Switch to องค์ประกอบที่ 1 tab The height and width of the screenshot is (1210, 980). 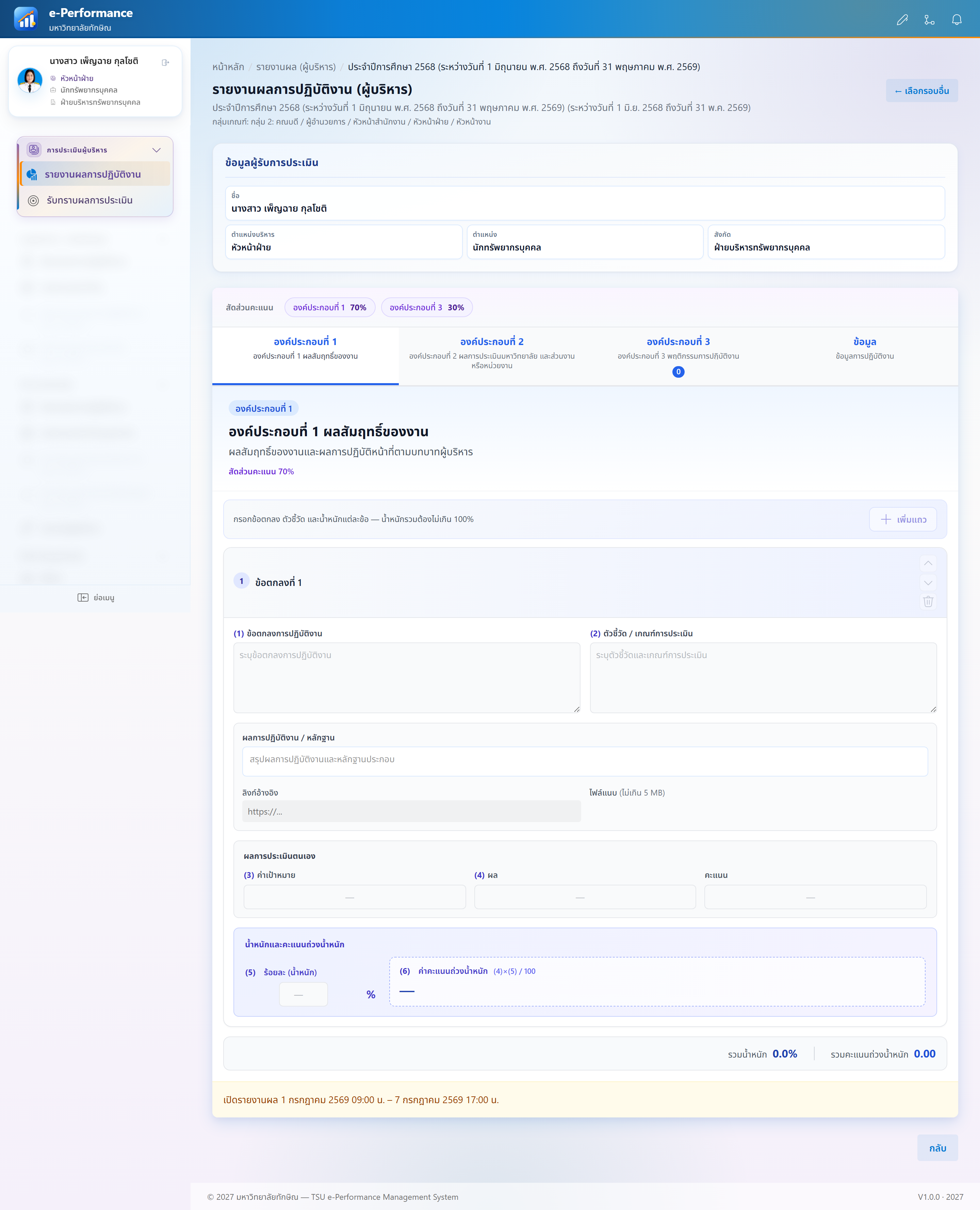[305, 356]
